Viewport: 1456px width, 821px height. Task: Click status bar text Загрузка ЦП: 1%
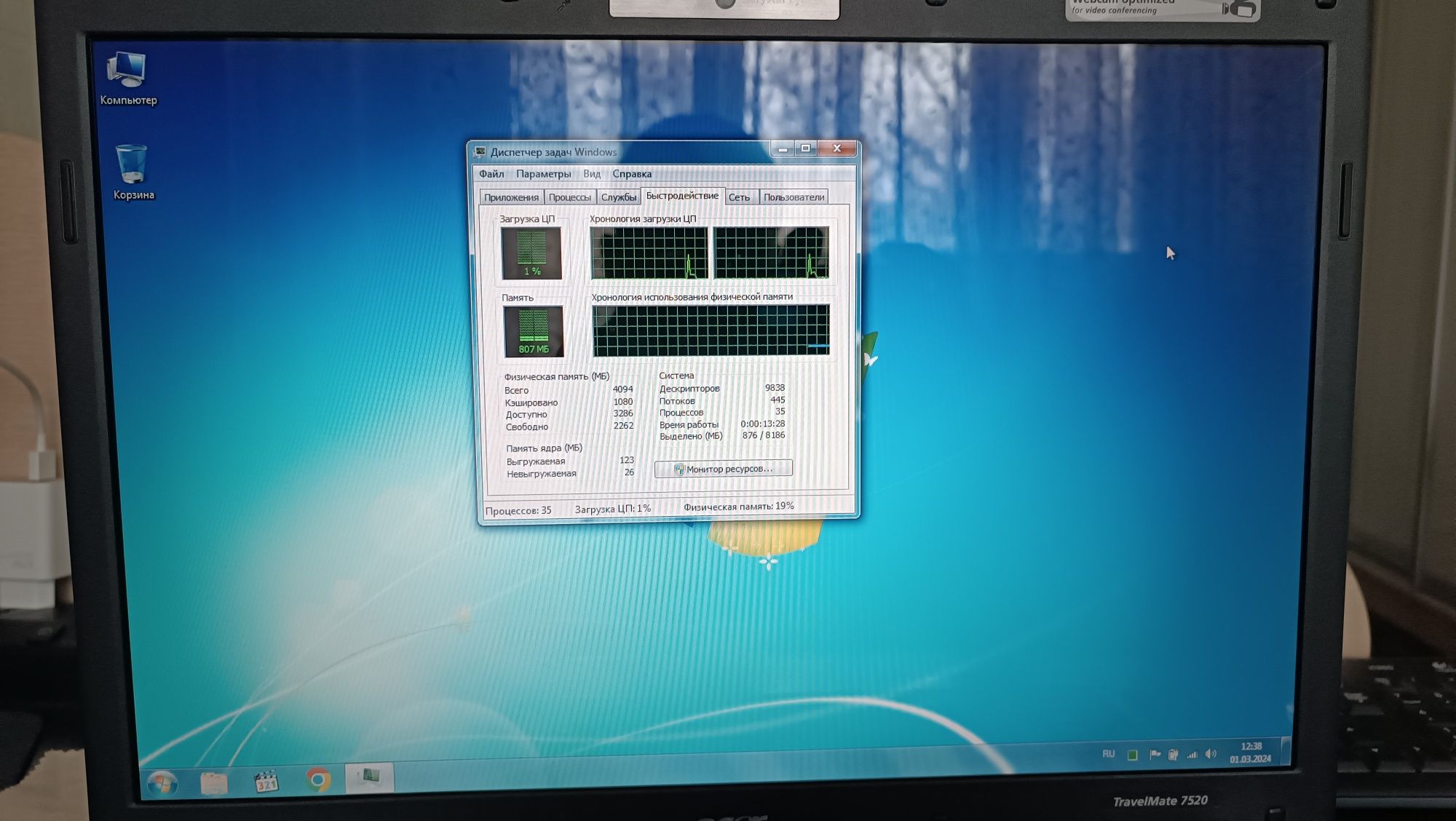[613, 509]
